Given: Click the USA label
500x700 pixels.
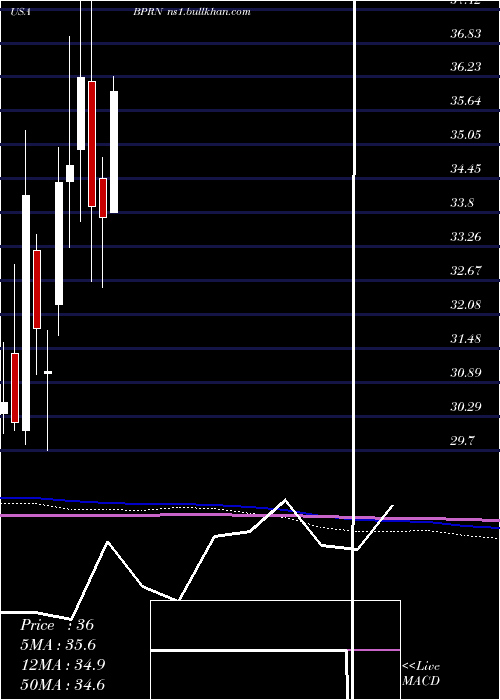Looking at the screenshot, I should [x=21, y=12].
